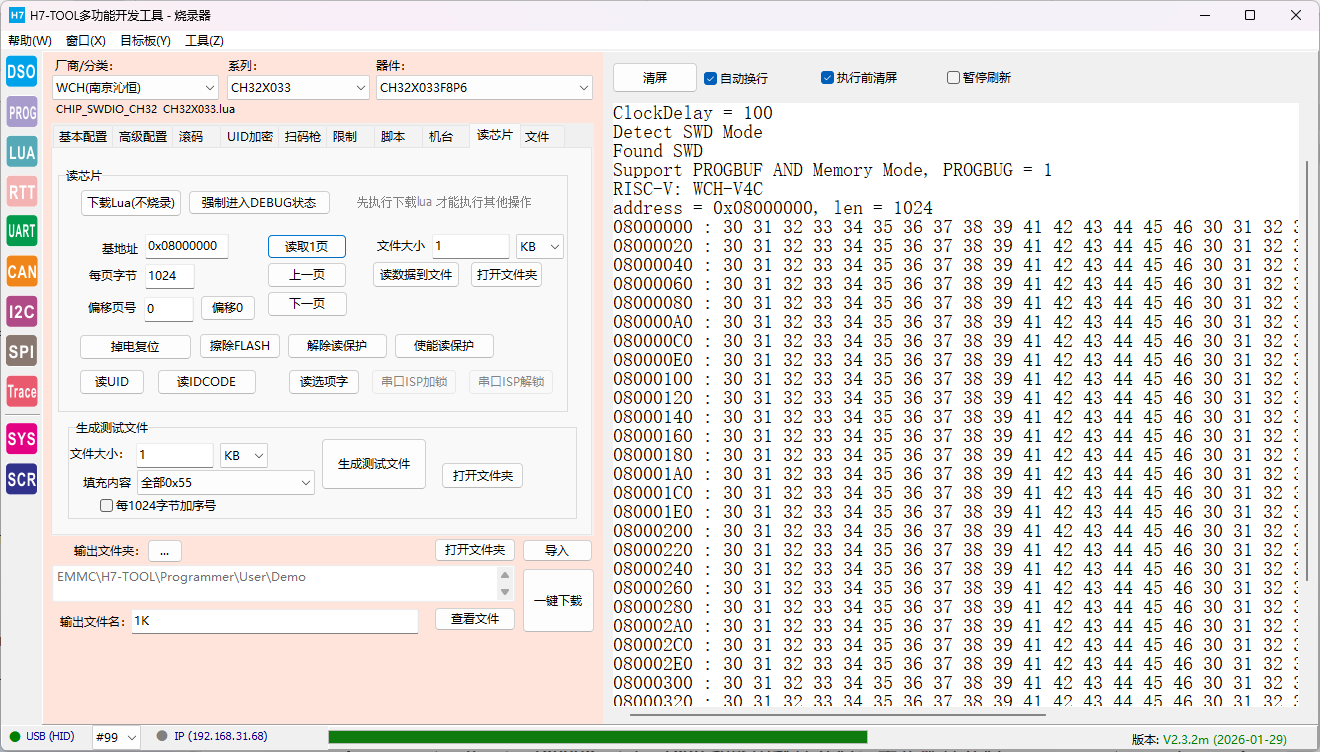Open the LUA sidebar icon

pos(21,152)
